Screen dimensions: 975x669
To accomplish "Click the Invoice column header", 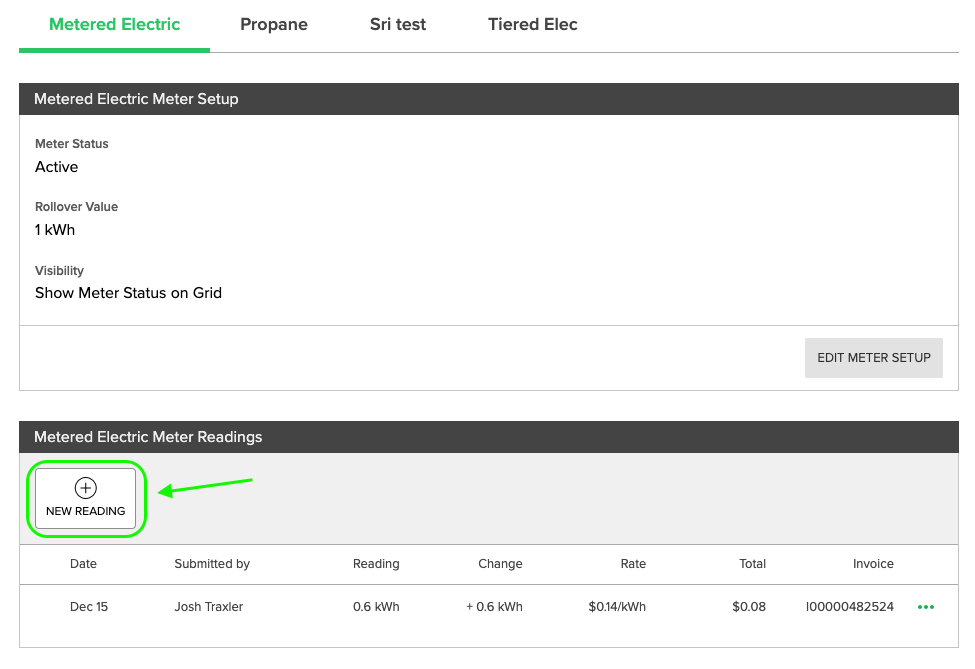I will coord(873,564).
